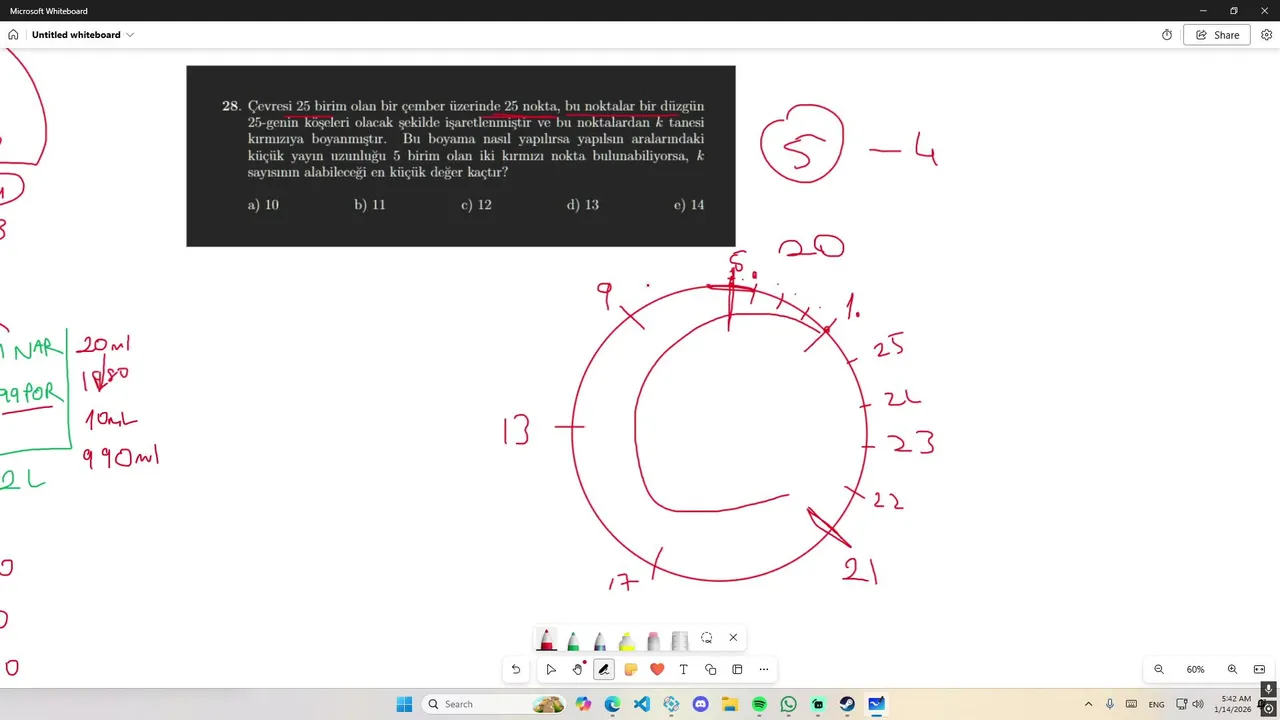Open the Windows Start menu
This screenshot has width=1280, height=720.
(x=404, y=704)
